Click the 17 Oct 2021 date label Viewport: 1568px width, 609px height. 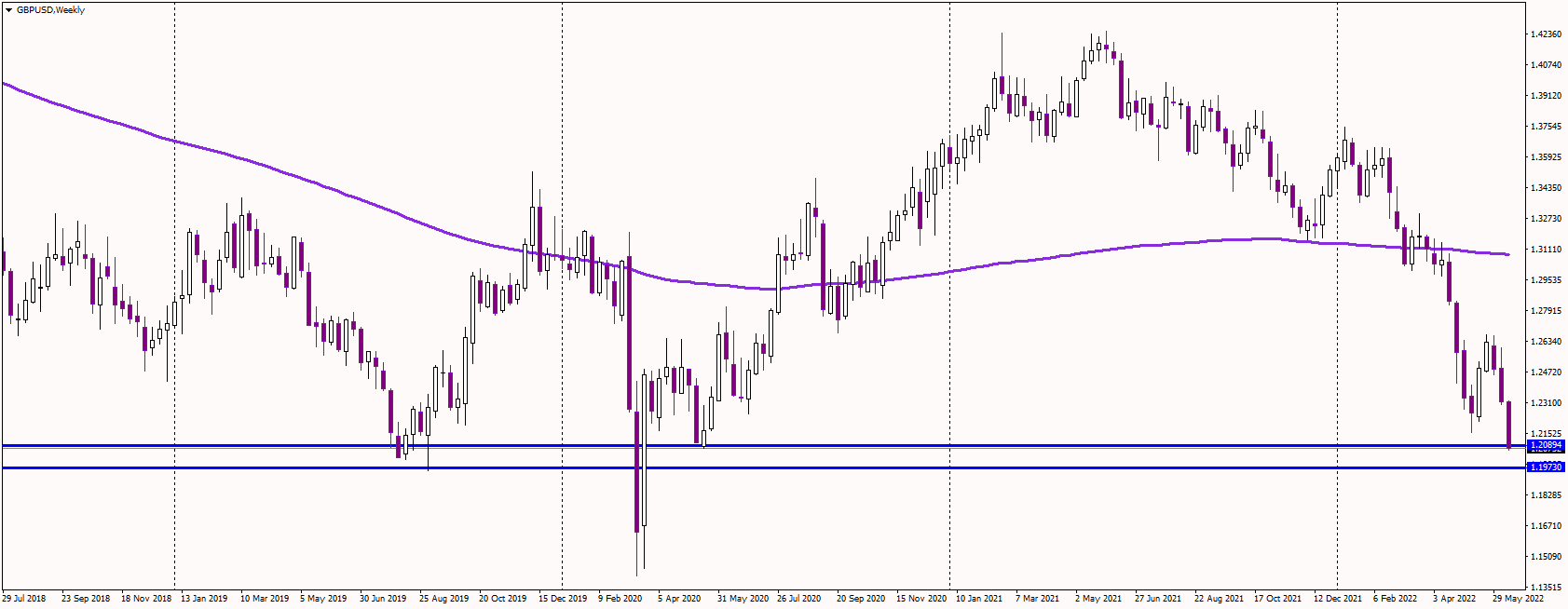(x=1277, y=599)
